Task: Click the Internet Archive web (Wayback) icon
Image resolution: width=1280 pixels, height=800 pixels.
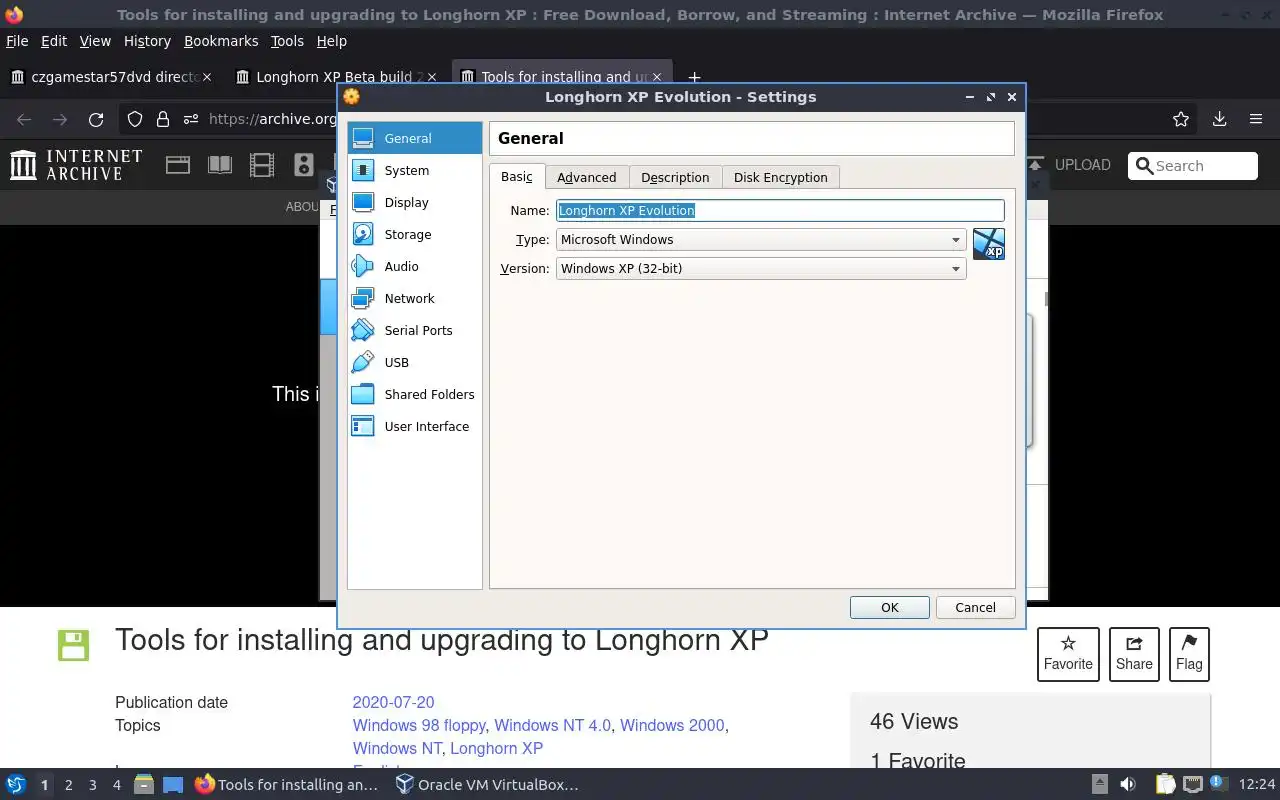Action: point(178,165)
